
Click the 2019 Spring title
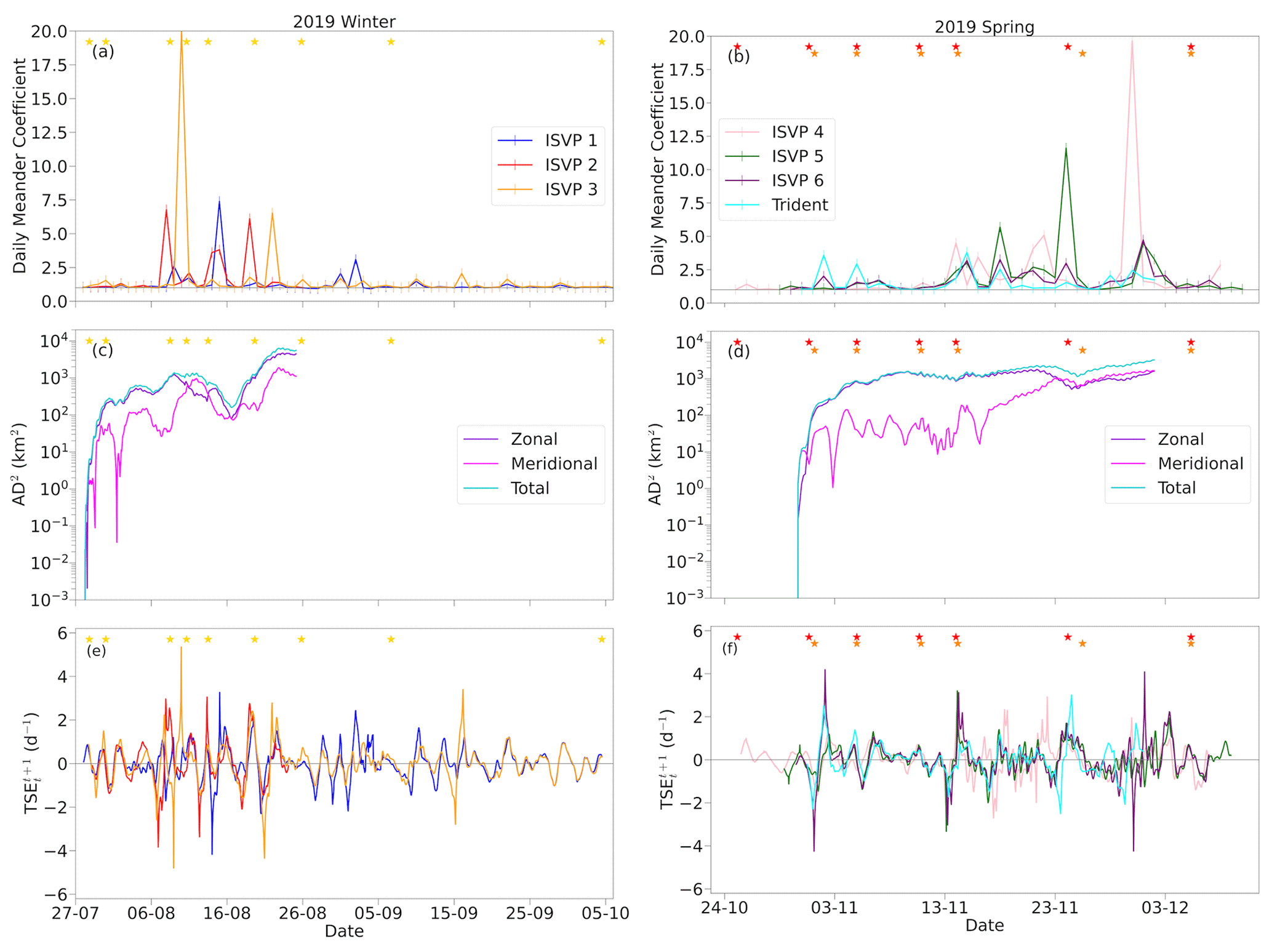click(984, 27)
